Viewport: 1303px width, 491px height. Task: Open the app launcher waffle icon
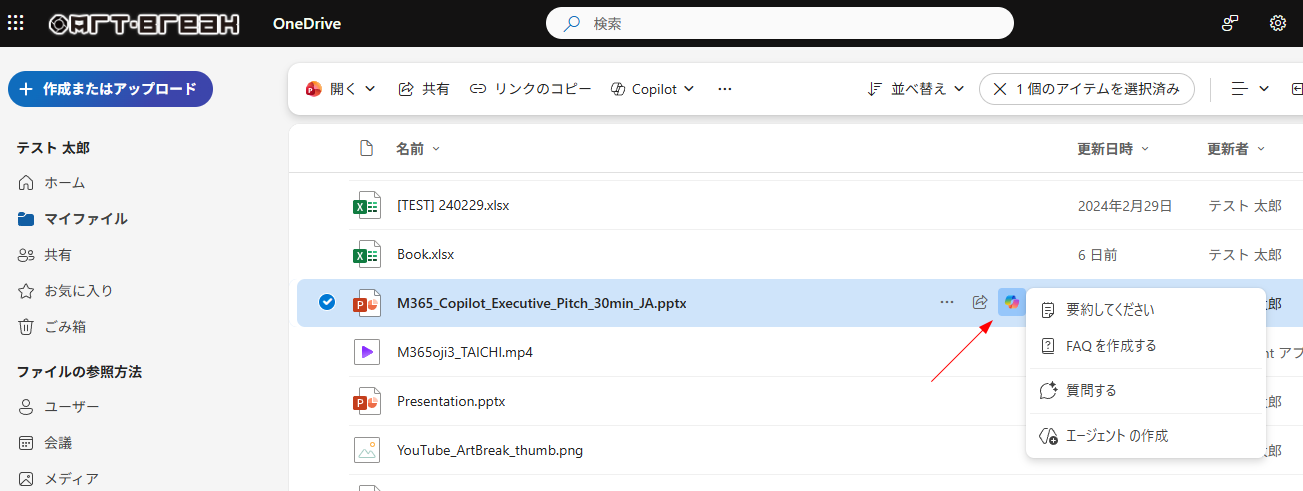coord(15,23)
